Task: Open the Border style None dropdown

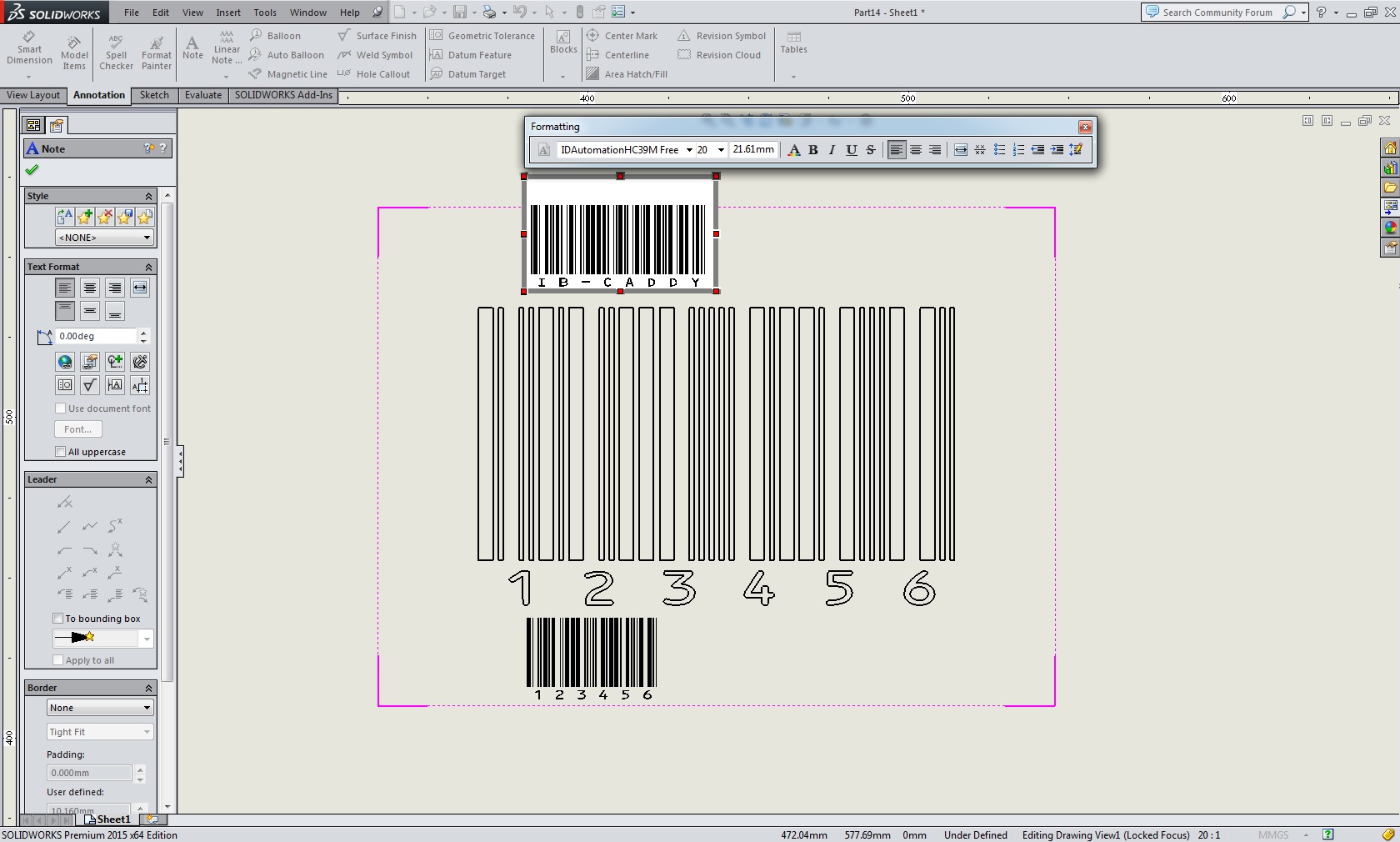Action: pos(100,708)
